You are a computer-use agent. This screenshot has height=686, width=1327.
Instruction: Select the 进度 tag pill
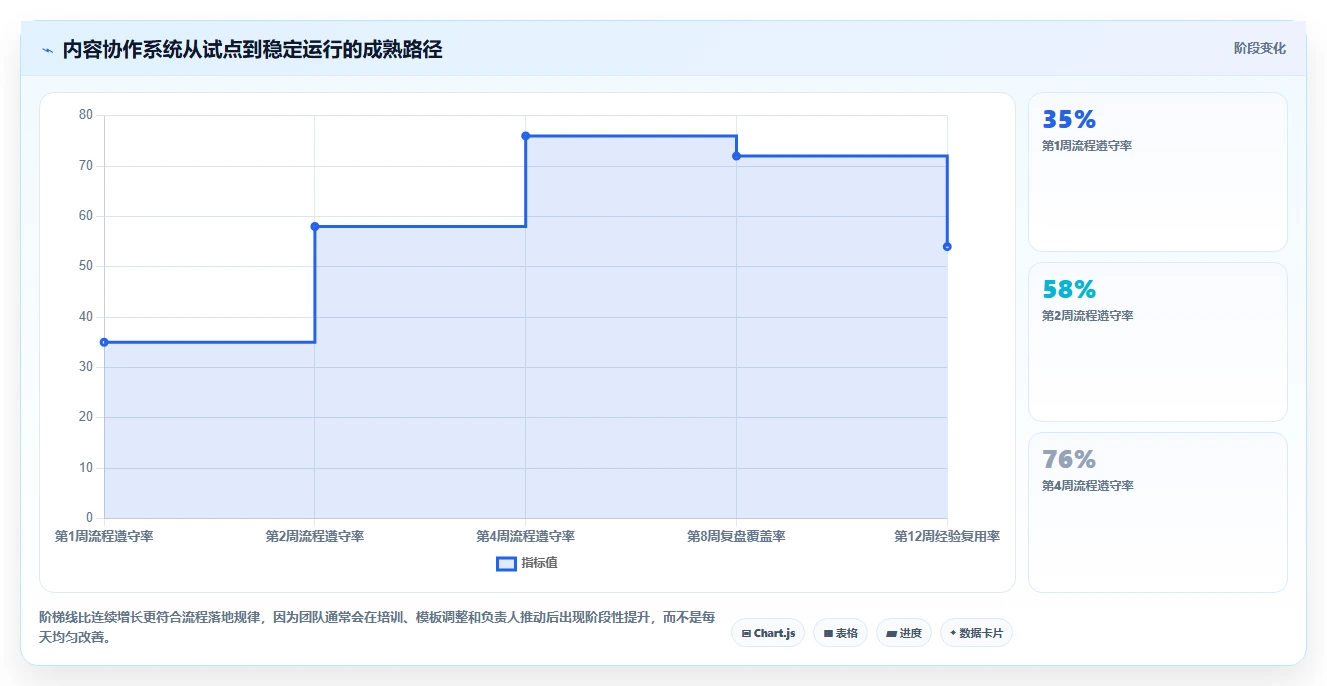point(903,633)
